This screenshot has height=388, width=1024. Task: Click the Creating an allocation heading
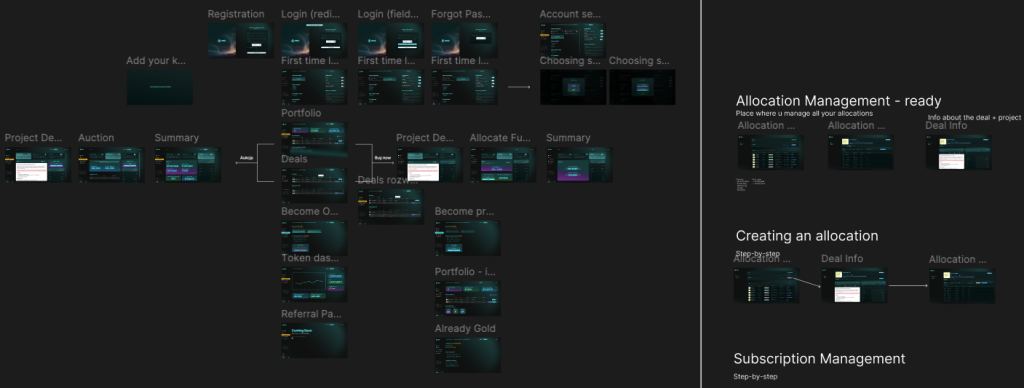807,236
